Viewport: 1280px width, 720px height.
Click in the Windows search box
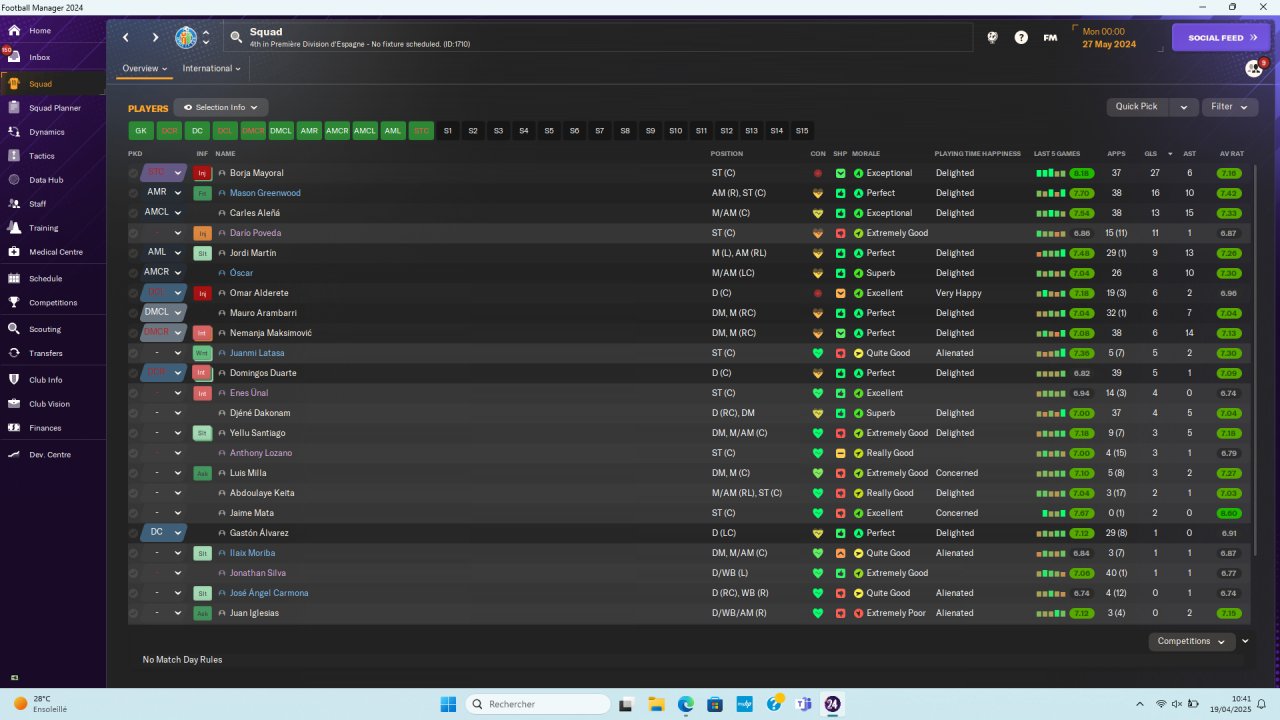(538, 704)
